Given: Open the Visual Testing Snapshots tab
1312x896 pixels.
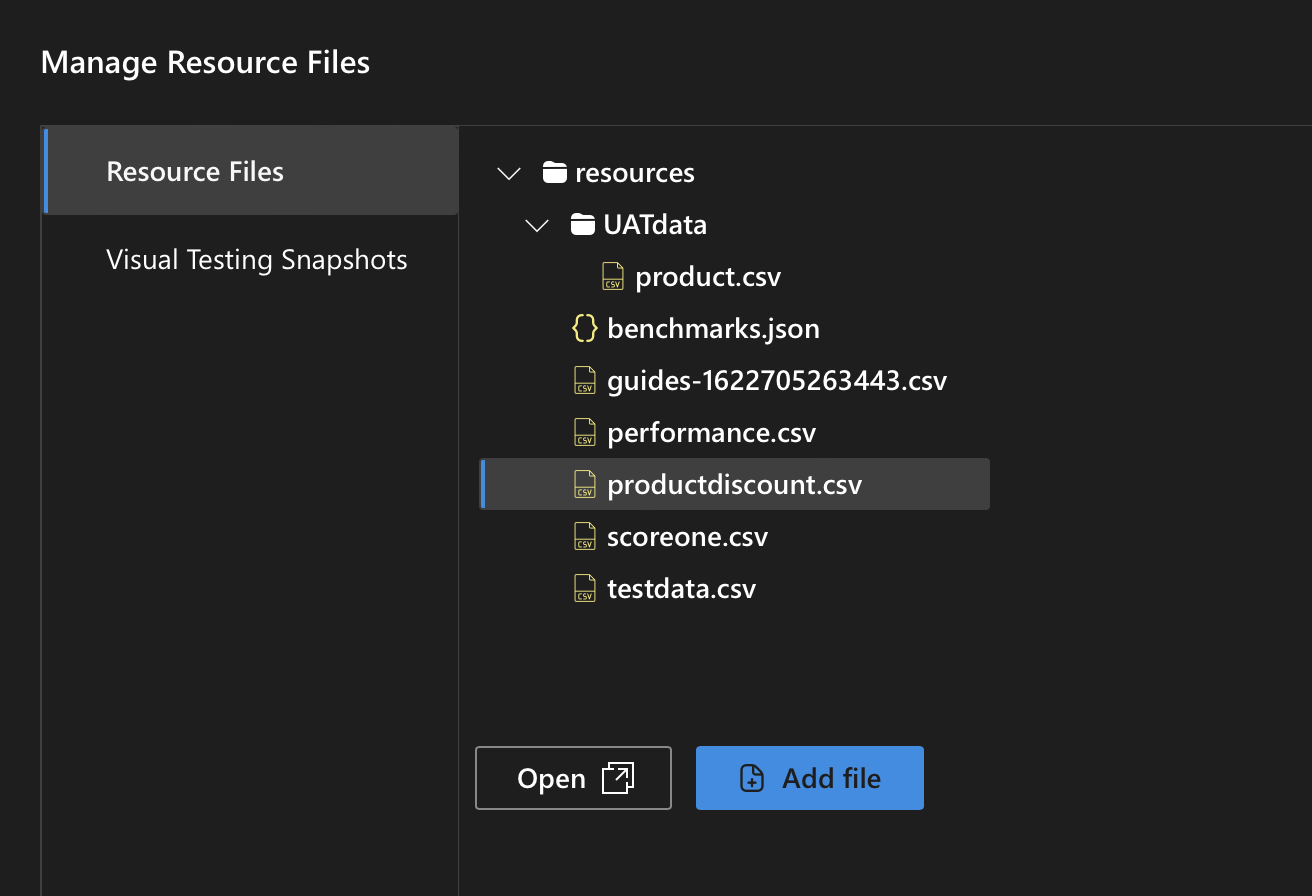Looking at the screenshot, I should [256, 260].
